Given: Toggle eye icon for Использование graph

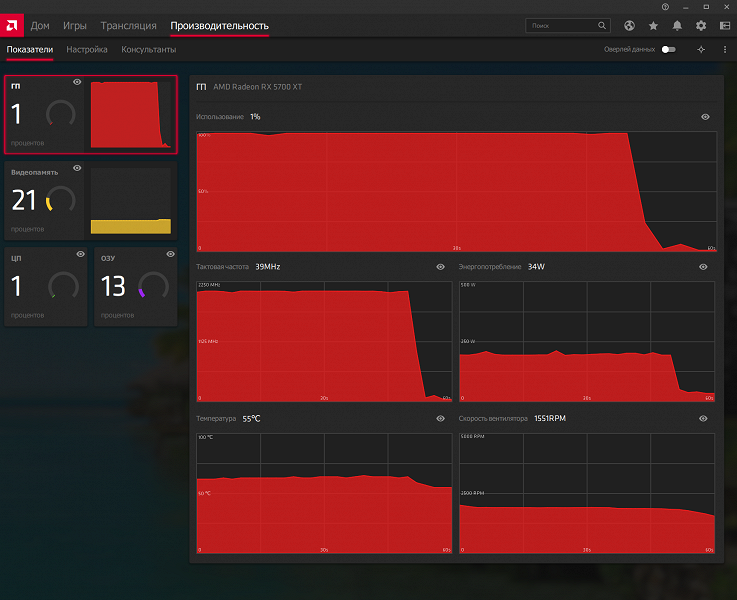Looking at the screenshot, I should (705, 117).
